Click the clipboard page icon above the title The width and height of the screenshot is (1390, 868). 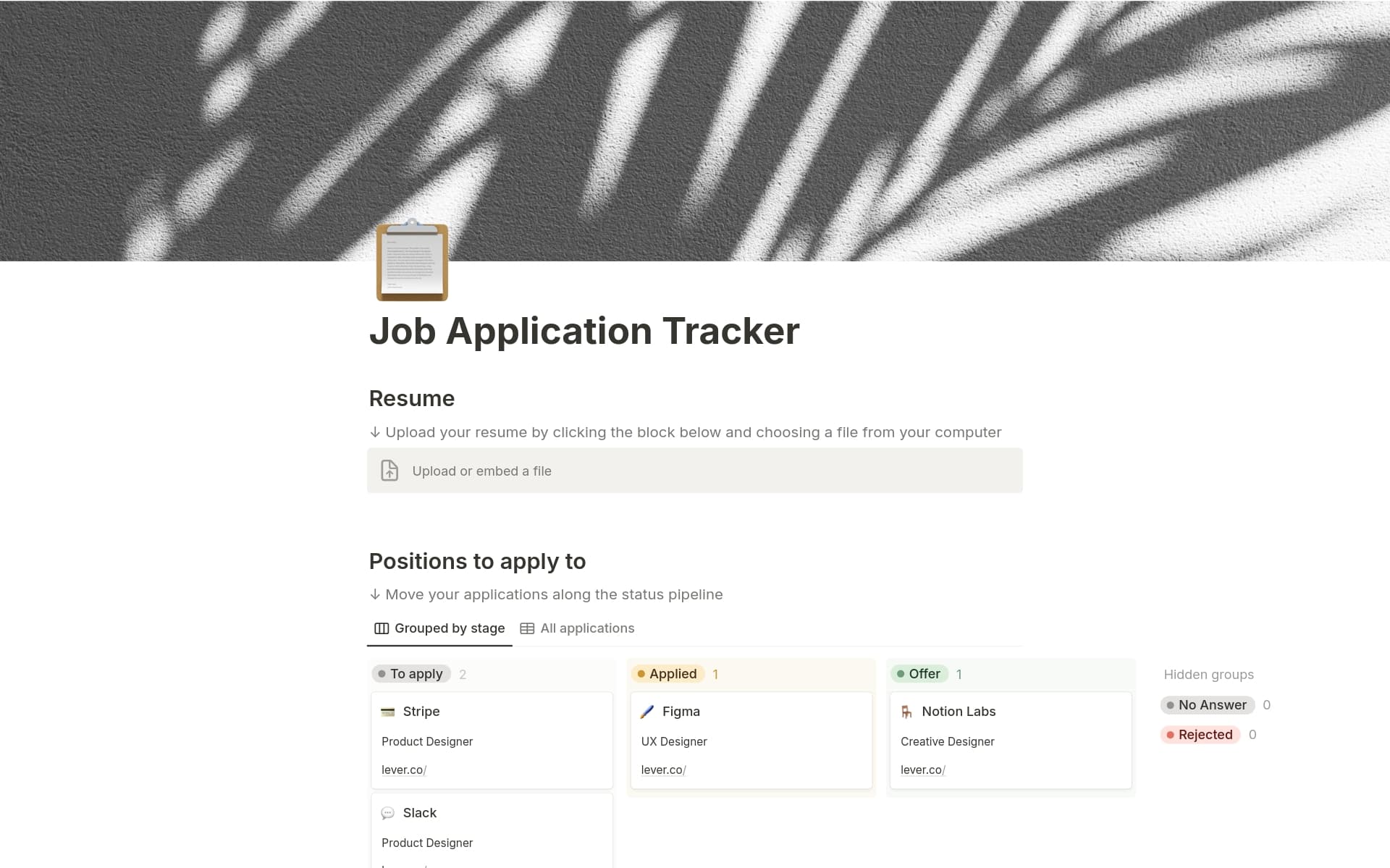[411, 262]
